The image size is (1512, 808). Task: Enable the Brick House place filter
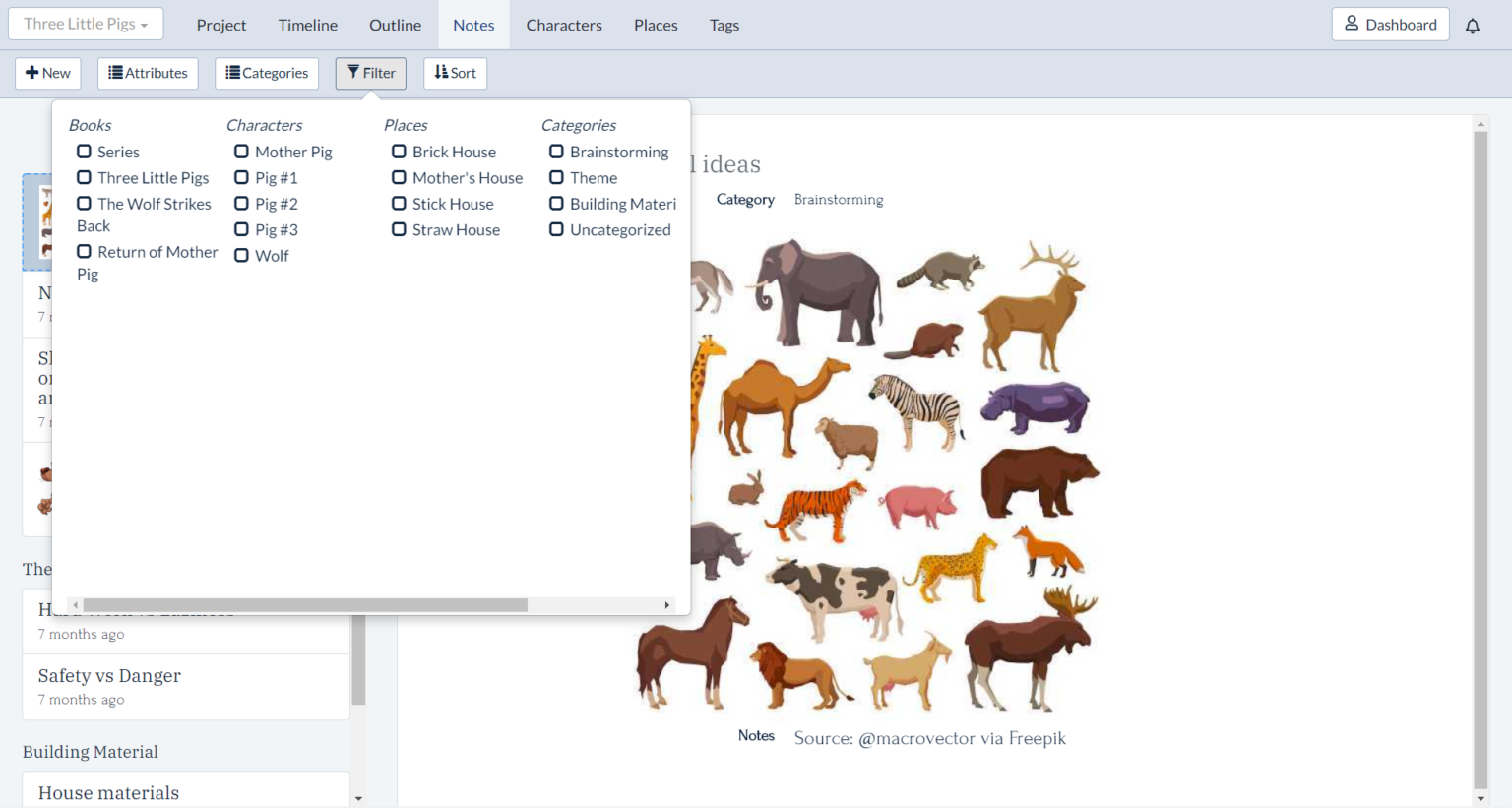[399, 152]
